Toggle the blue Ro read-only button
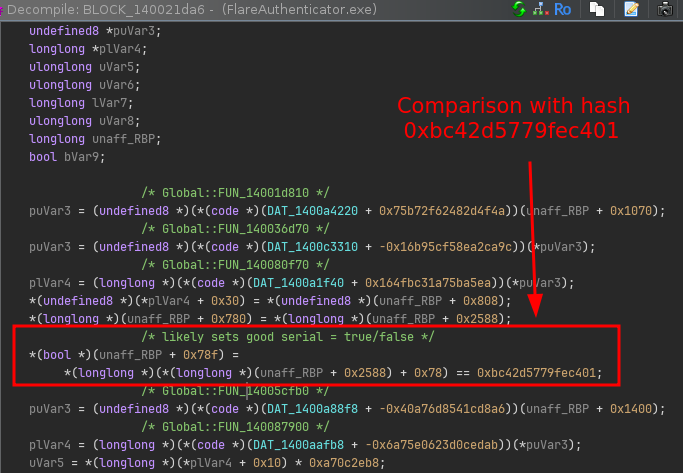 click(563, 10)
